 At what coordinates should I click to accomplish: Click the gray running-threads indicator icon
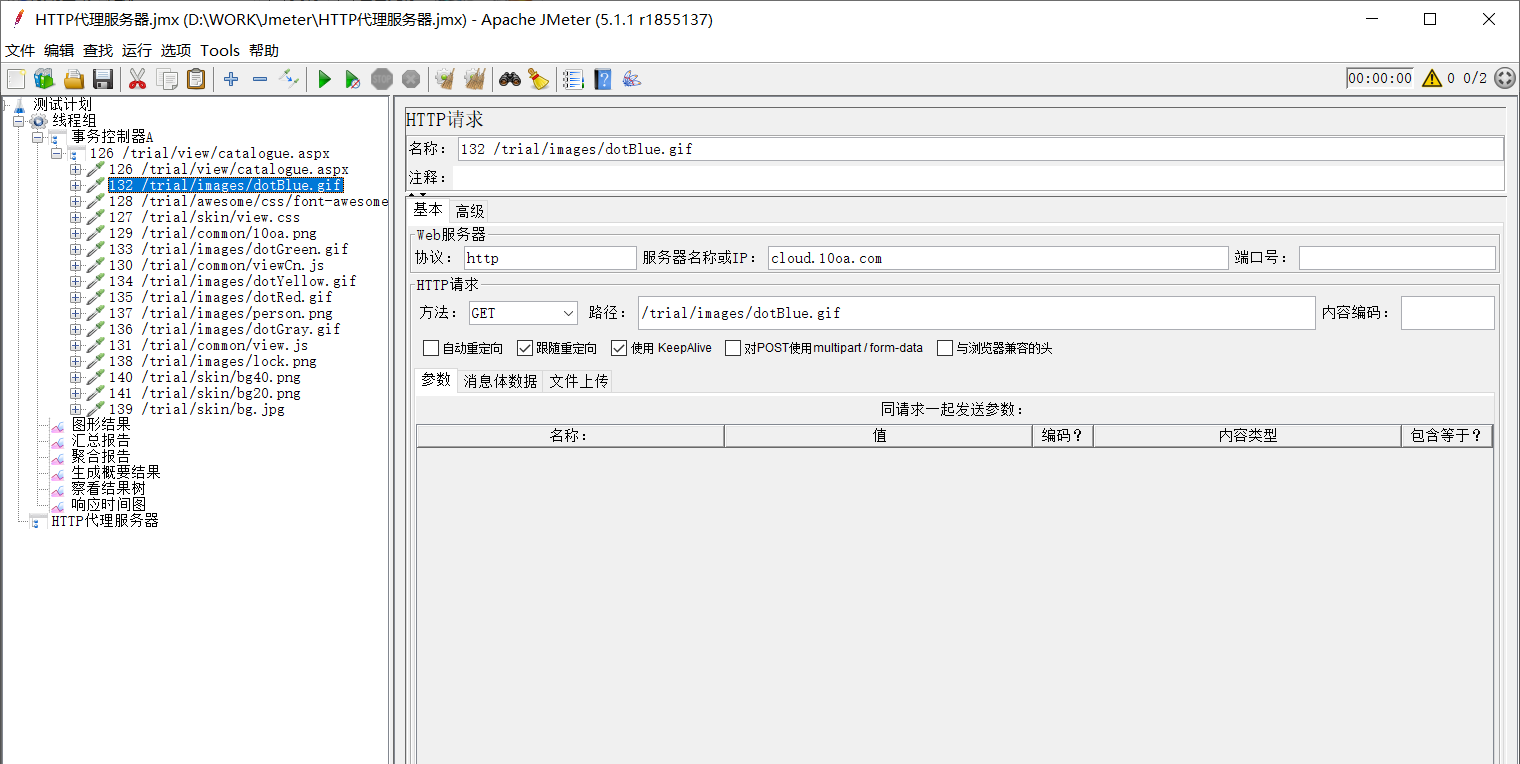click(x=1505, y=78)
